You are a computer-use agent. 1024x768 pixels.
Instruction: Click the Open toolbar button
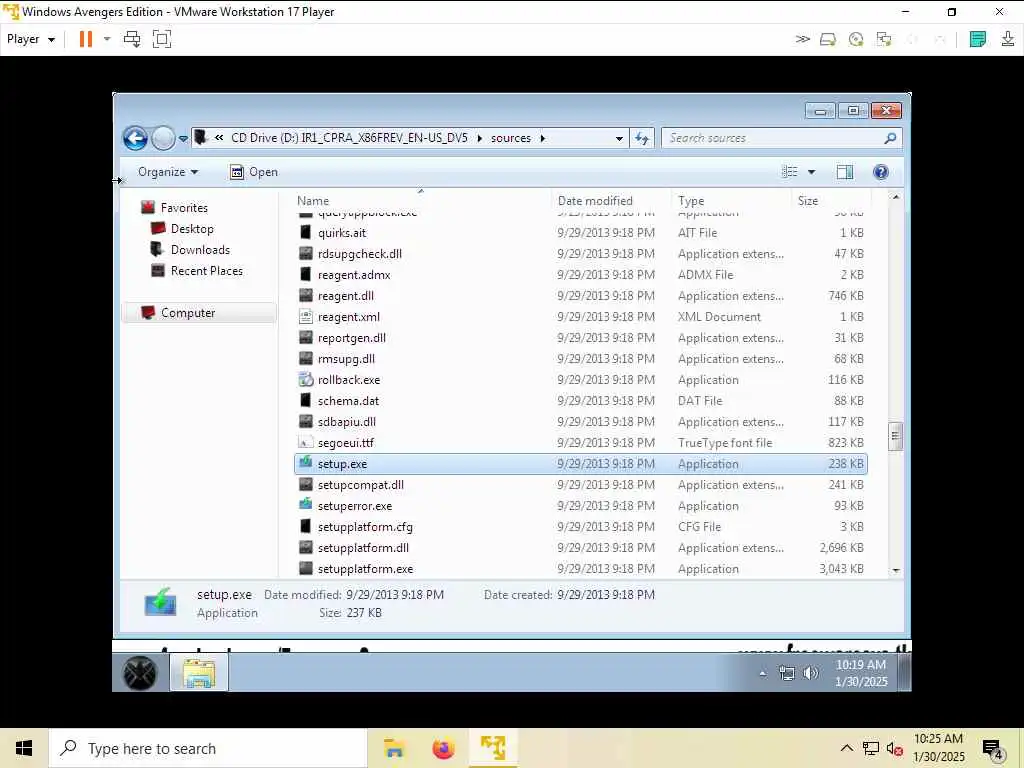[255, 172]
